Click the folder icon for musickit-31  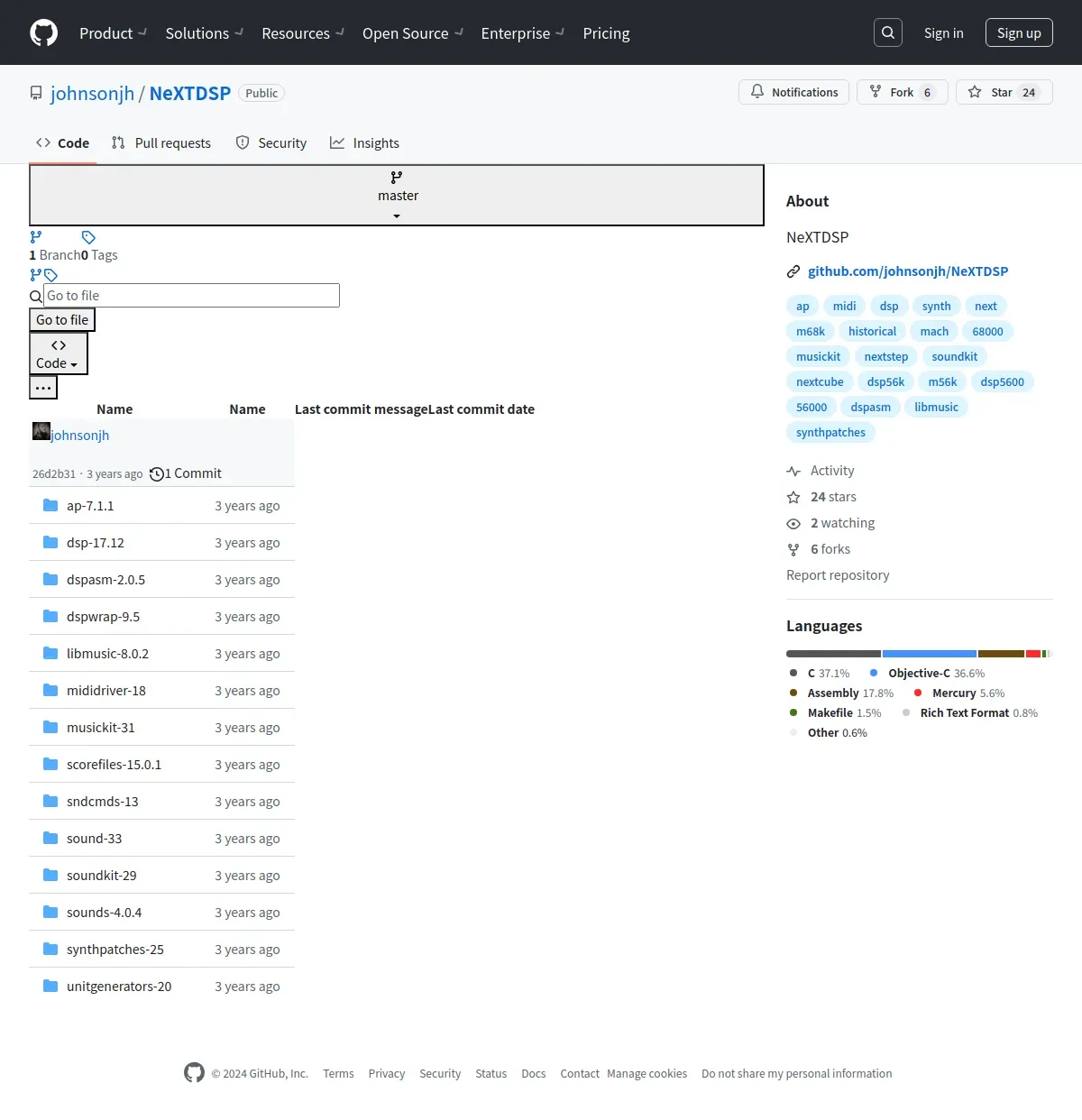pos(50,727)
